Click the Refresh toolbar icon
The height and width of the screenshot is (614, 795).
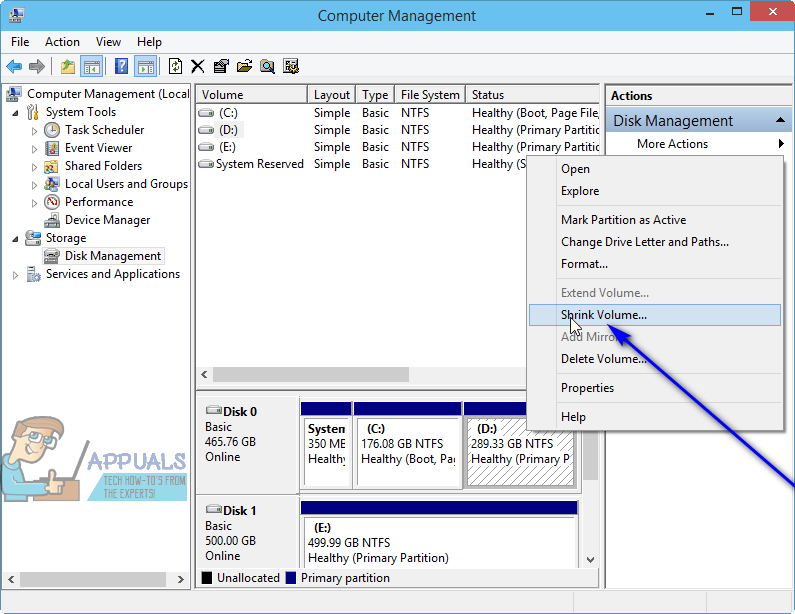click(x=175, y=67)
